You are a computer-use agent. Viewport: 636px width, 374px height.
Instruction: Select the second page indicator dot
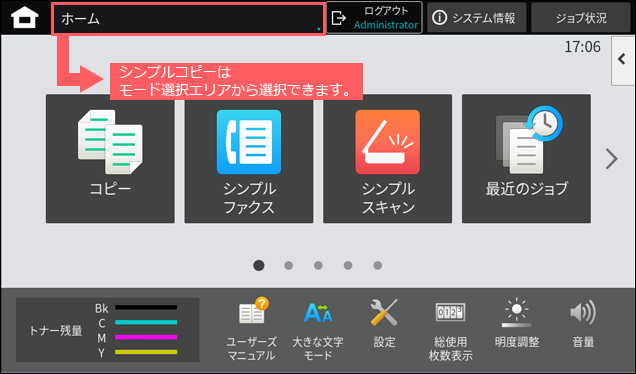click(288, 265)
